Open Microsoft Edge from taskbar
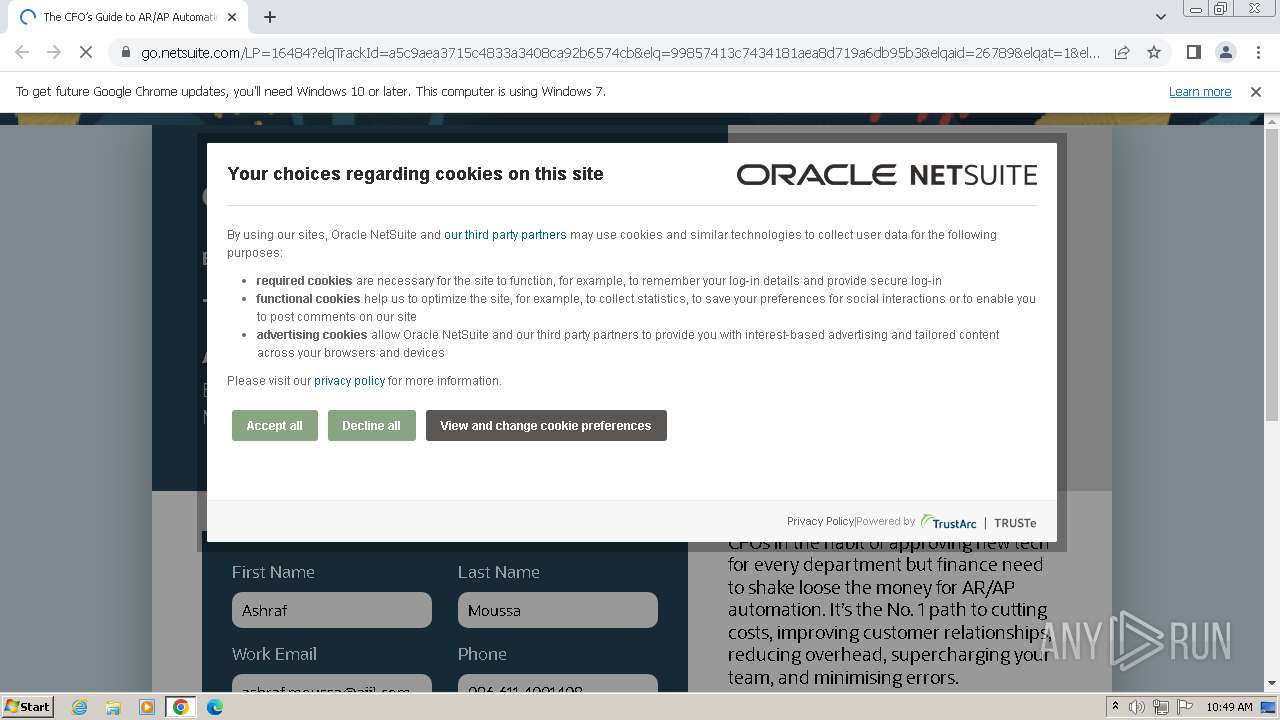This screenshot has width=1280, height=720. point(215,707)
